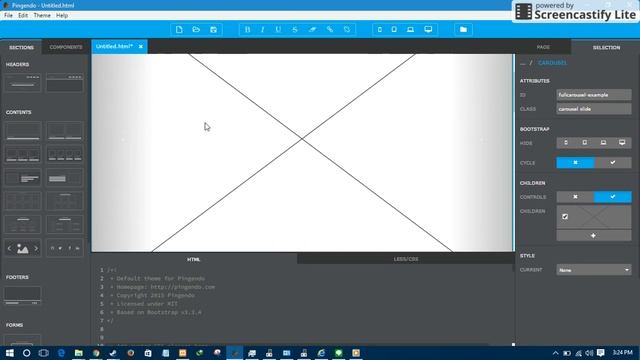Pick the first header section thumbnail
The width and height of the screenshot is (640, 360).
pyautogui.click(x=23, y=82)
